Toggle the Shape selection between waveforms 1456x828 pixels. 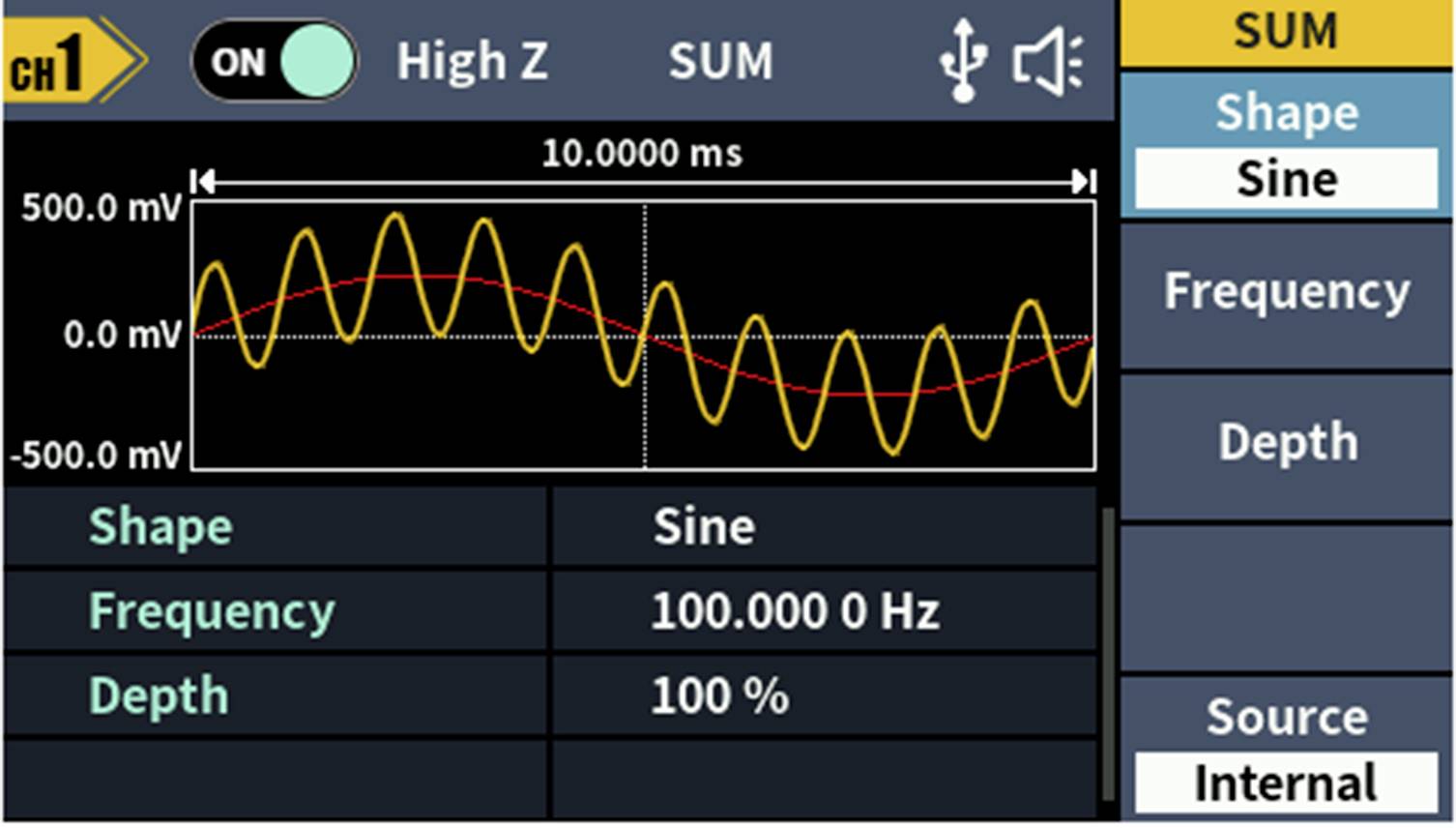(1286, 145)
